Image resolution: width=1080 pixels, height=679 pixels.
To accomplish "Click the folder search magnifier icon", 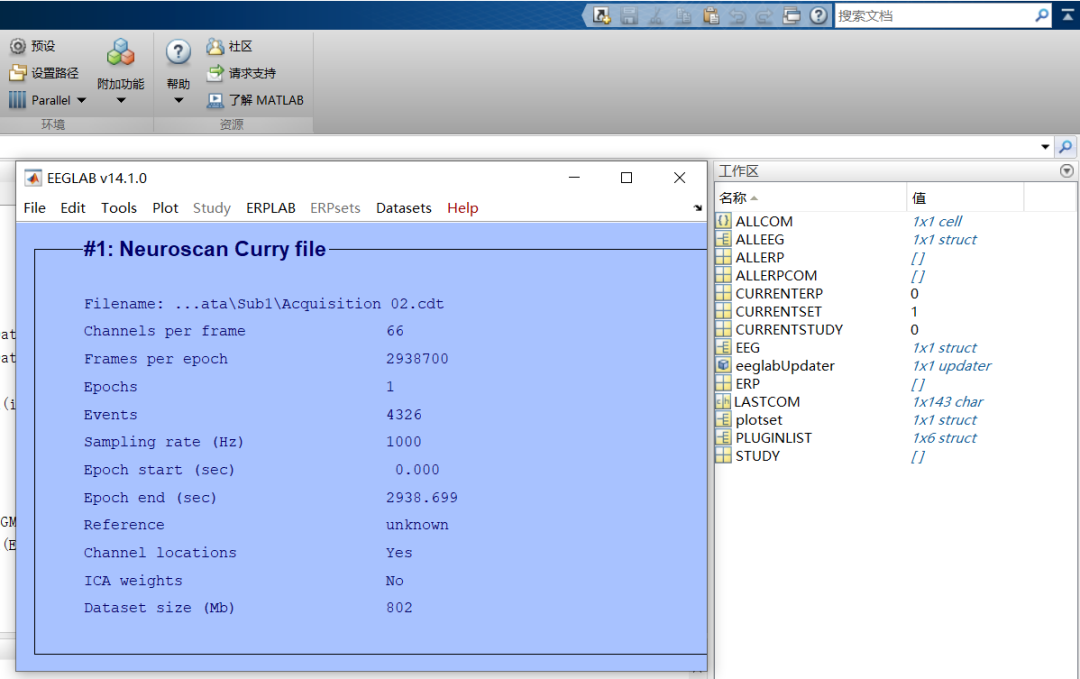I will coord(1066,147).
